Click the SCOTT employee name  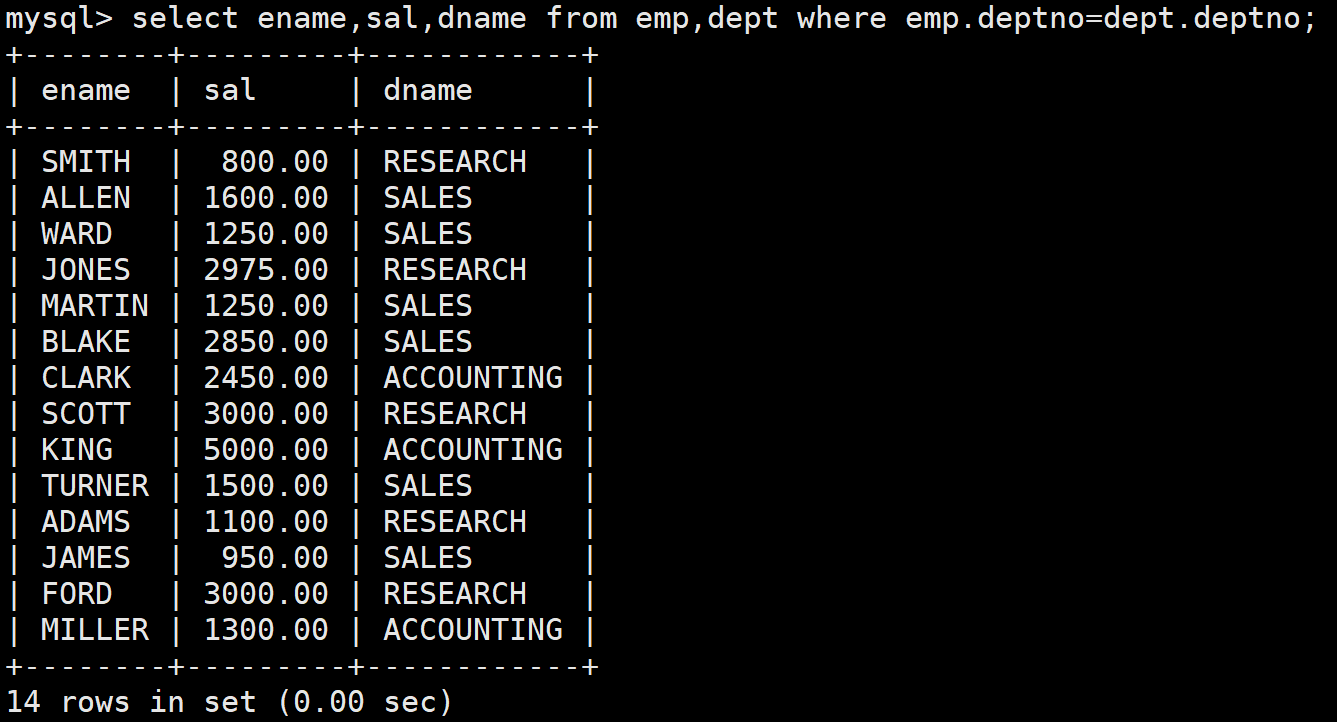click(x=86, y=414)
